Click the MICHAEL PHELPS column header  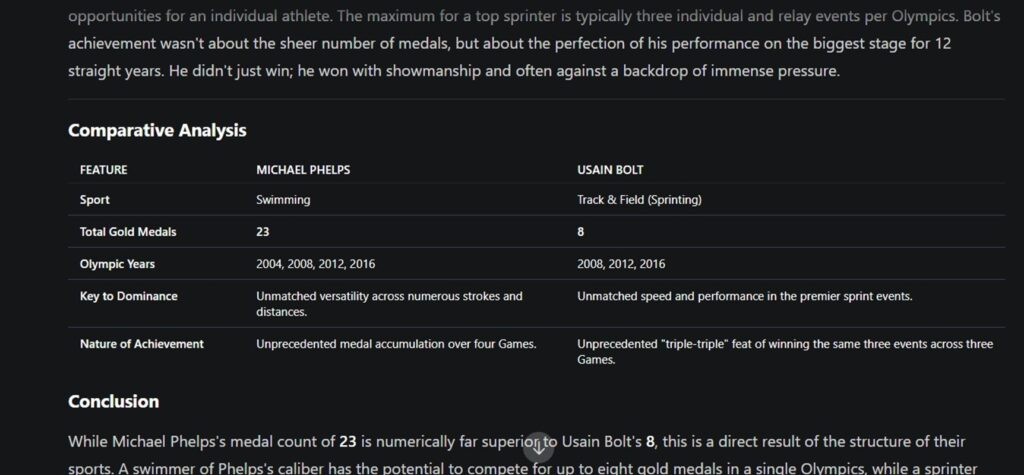(303, 170)
